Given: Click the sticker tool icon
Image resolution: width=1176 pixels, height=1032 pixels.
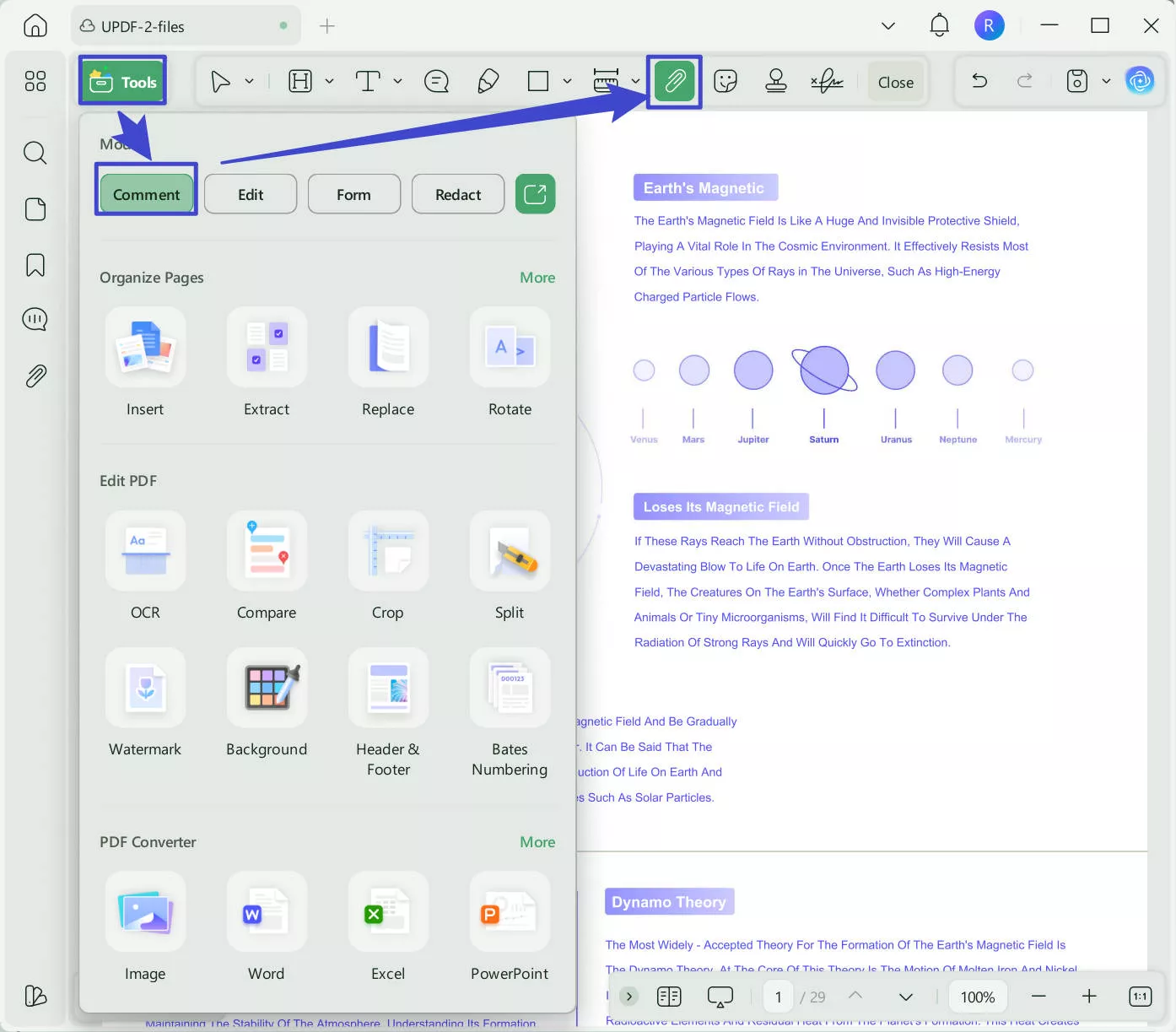Looking at the screenshot, I should [x=725, y=82].
